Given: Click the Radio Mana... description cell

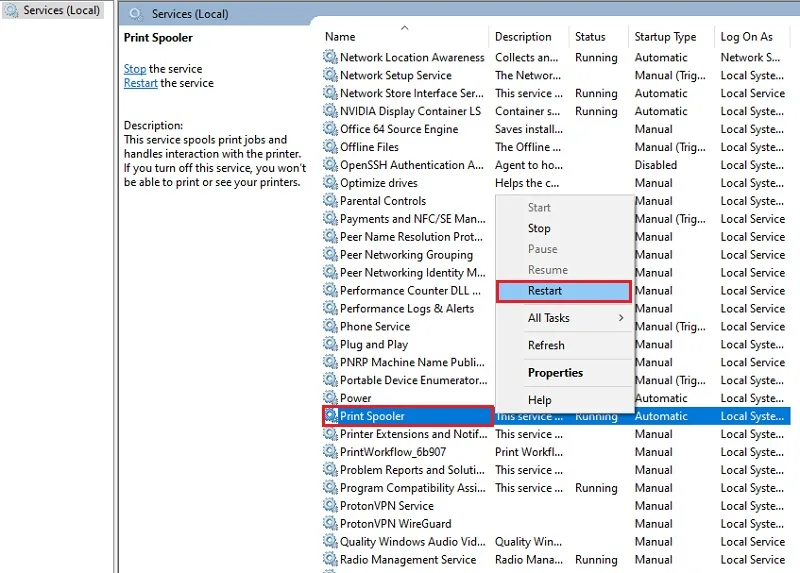Looking at the screenshot, I should click(x=529, y=559).
